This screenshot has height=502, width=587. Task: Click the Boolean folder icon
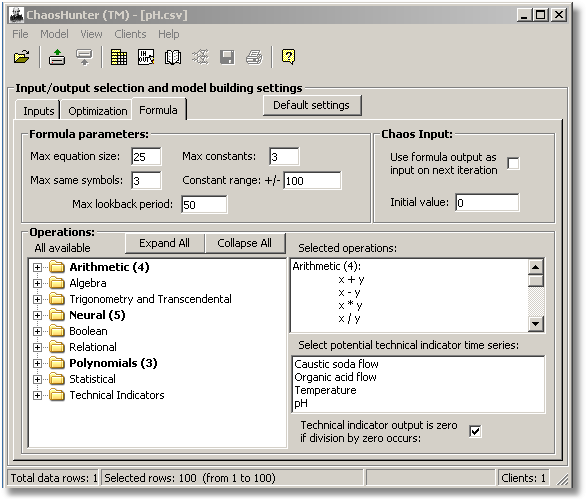pos(57,331)
